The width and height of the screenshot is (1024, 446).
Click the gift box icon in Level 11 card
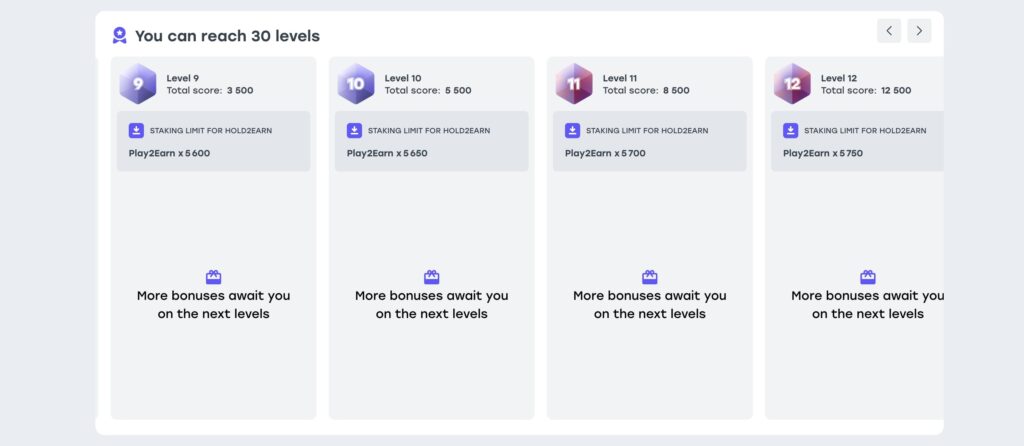coord(650,277)
